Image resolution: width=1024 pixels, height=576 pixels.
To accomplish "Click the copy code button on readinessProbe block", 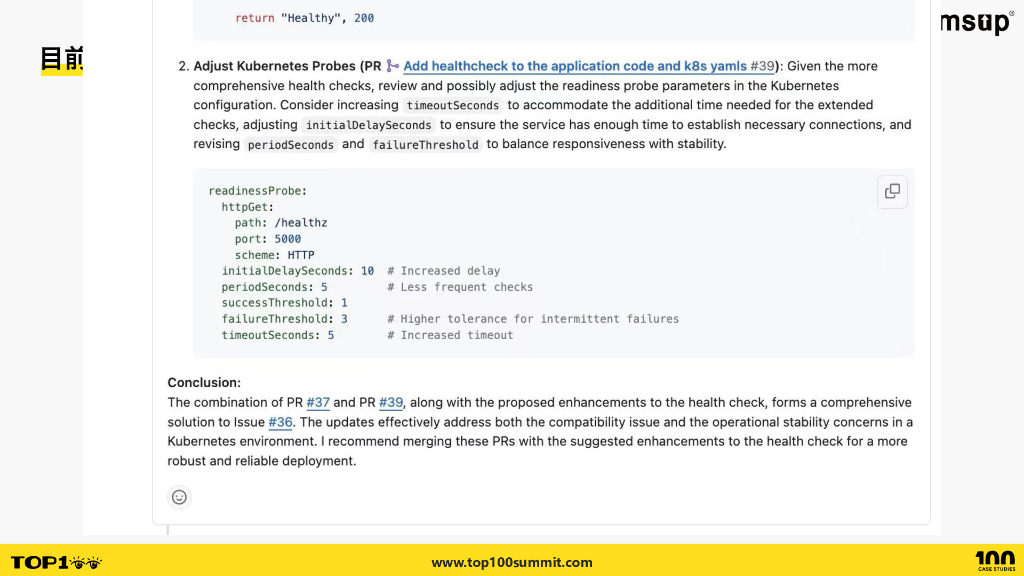I will tap(892, 191).
